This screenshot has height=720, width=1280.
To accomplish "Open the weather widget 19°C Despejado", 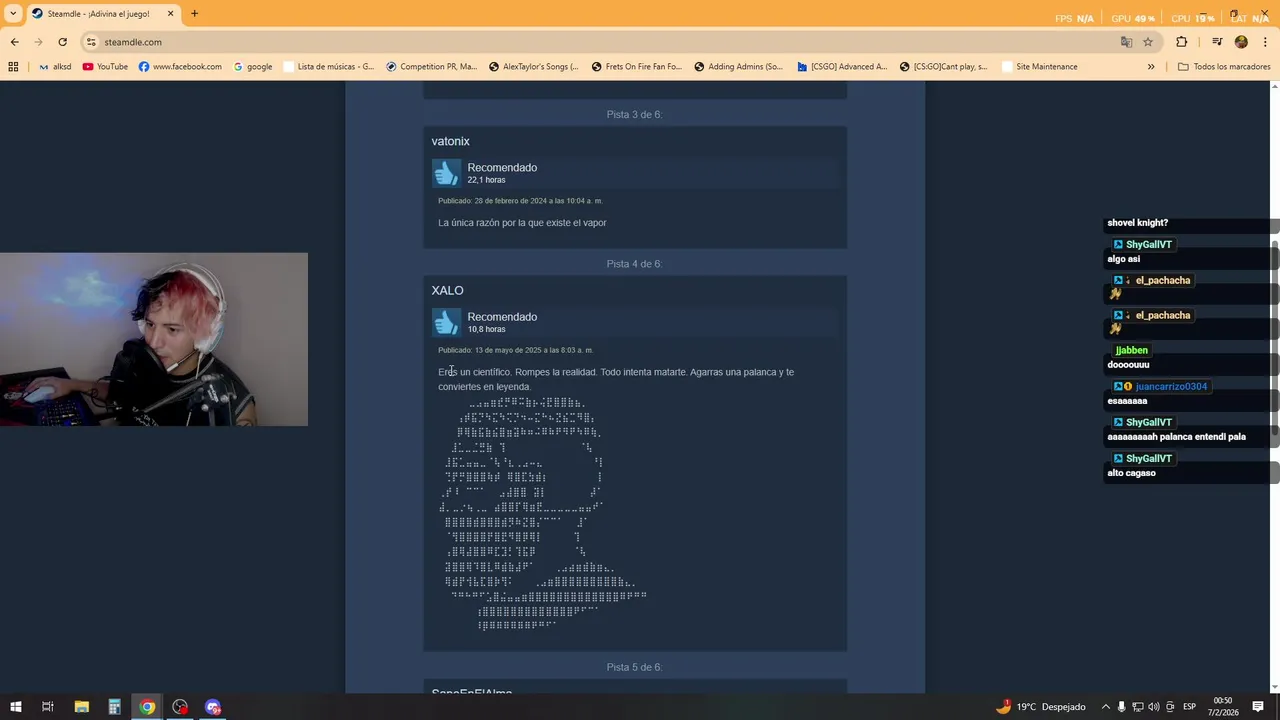I will [x=1040, y=707].
